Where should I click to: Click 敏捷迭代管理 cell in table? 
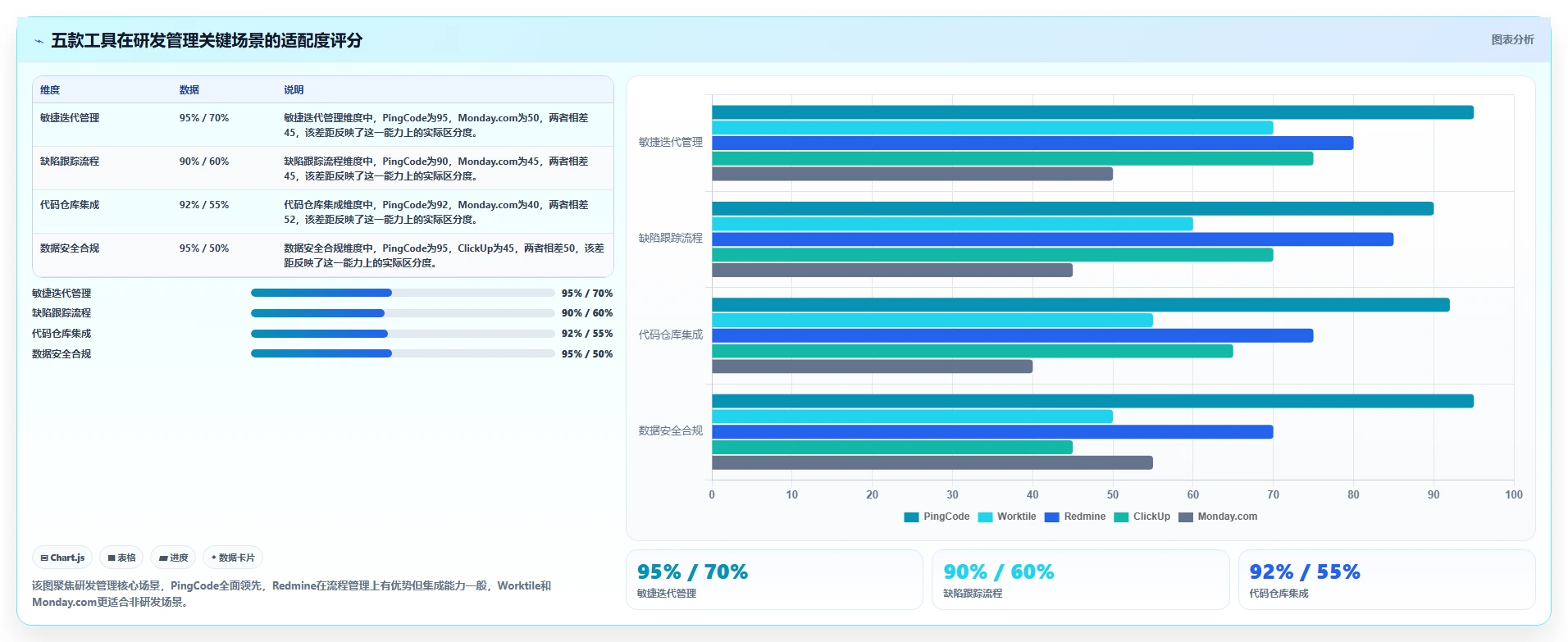point(70,118)
